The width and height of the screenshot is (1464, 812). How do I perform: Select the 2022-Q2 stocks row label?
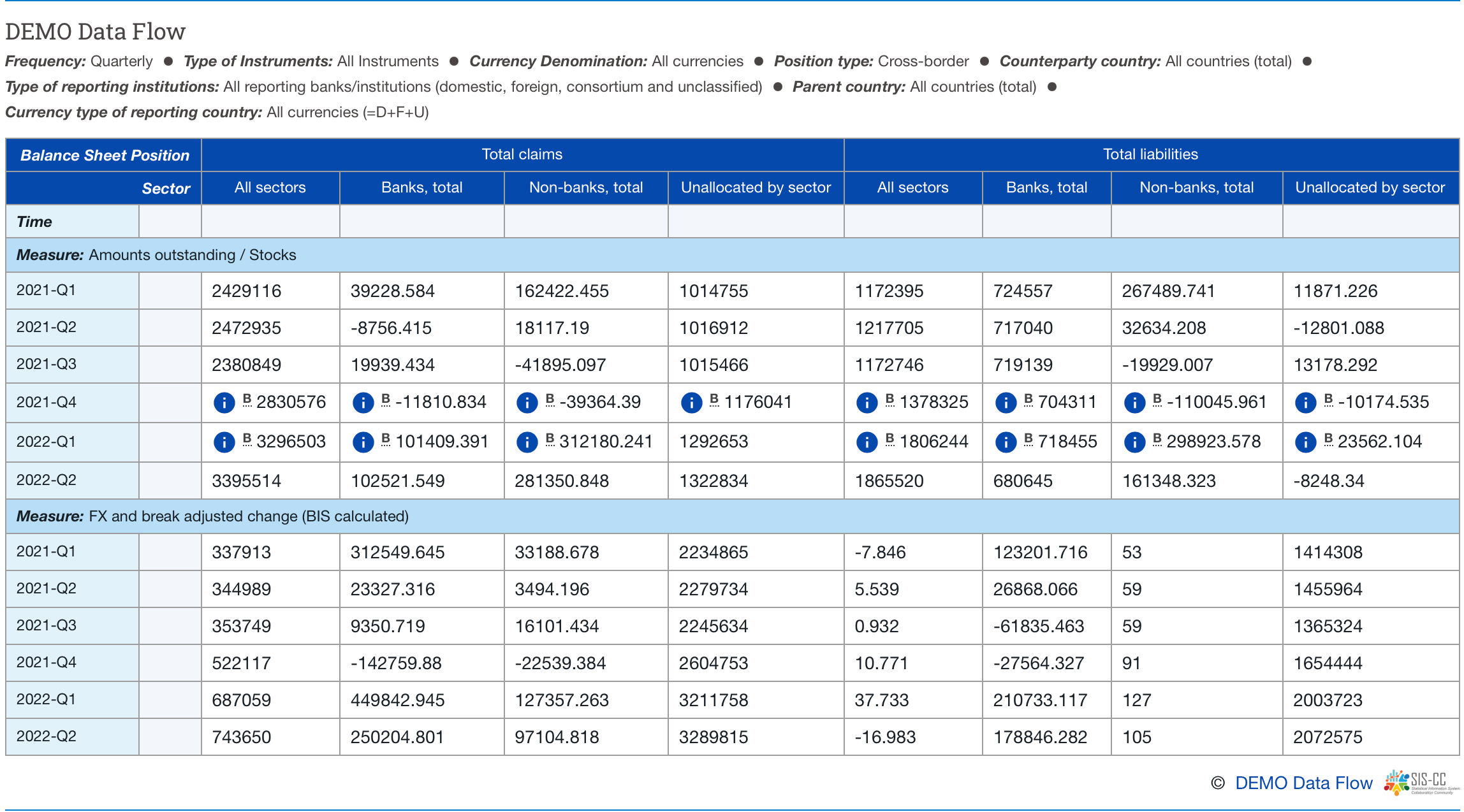46,480
